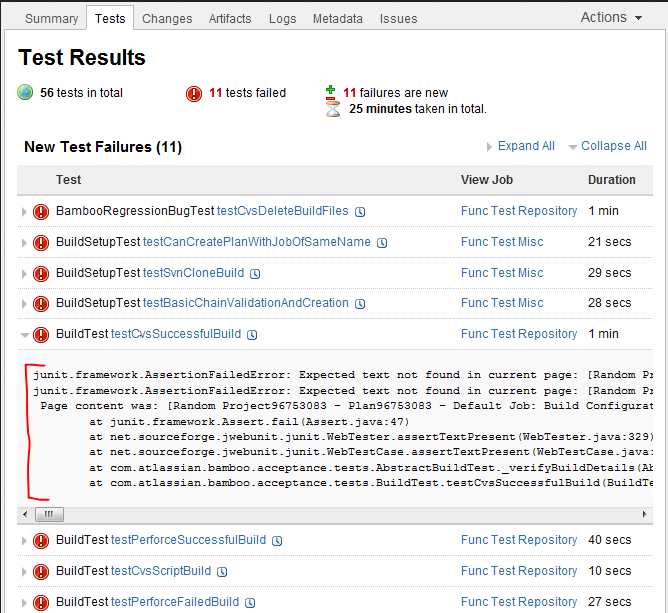Go to the Issues tab
This screenshot has width=668, height=613.
[398, 19]
